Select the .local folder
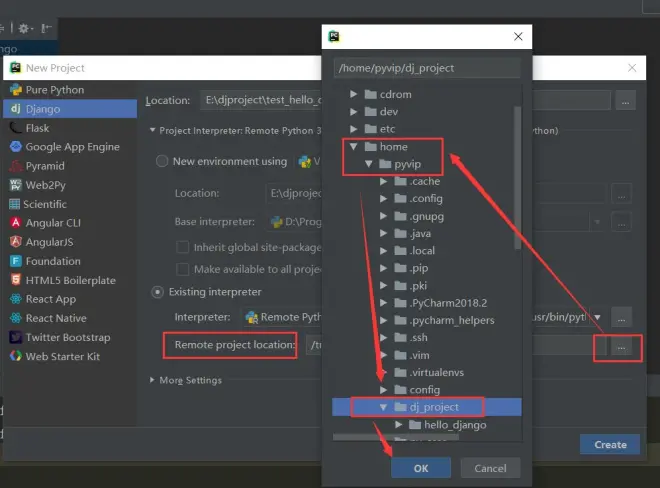Screen dimensions: 660x488 point(415,251)
